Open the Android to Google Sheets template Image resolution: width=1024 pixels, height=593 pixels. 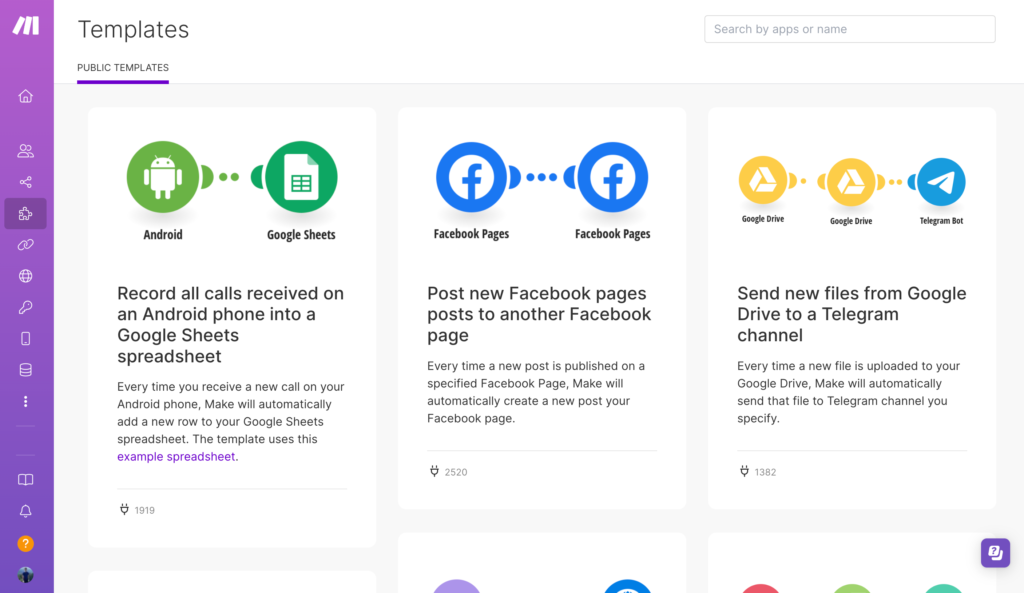coord(232,325)
